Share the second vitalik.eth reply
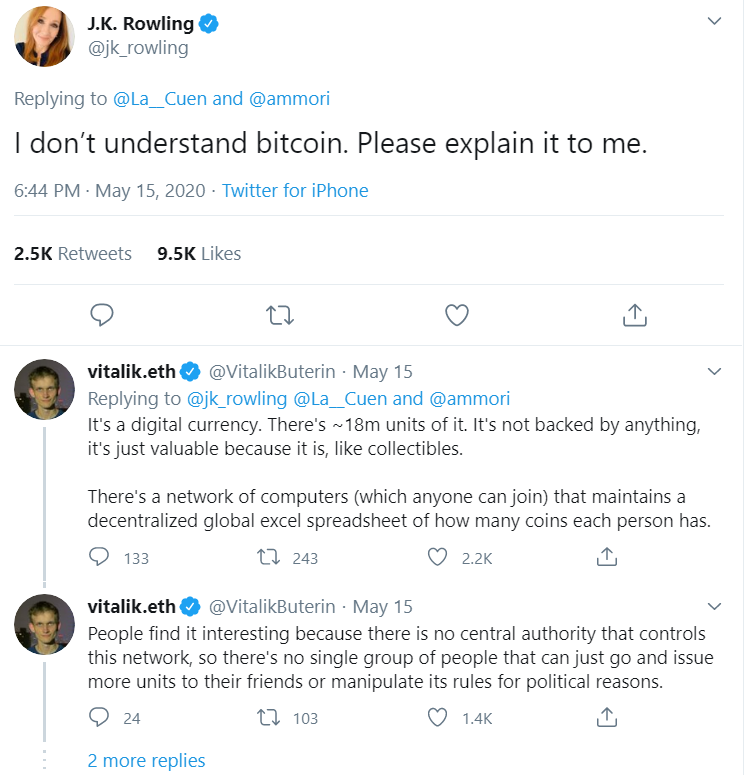The height and width of the screenshot is (775, 749). (606, 717)
